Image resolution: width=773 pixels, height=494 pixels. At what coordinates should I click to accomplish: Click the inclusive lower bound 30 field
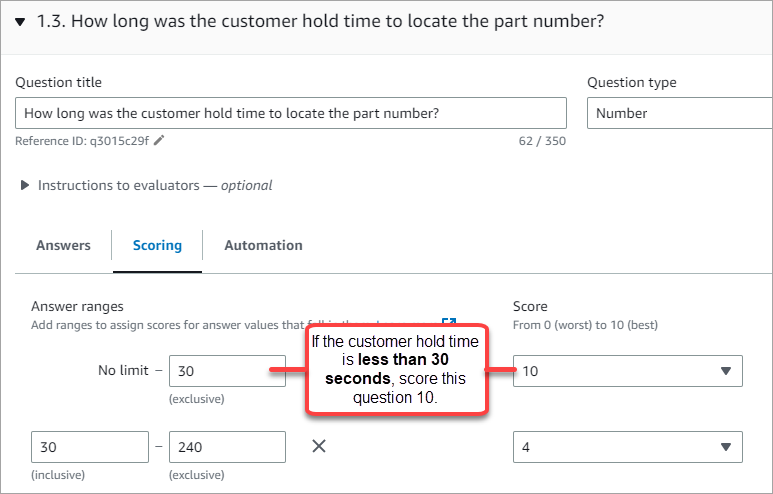pos(90,447)
